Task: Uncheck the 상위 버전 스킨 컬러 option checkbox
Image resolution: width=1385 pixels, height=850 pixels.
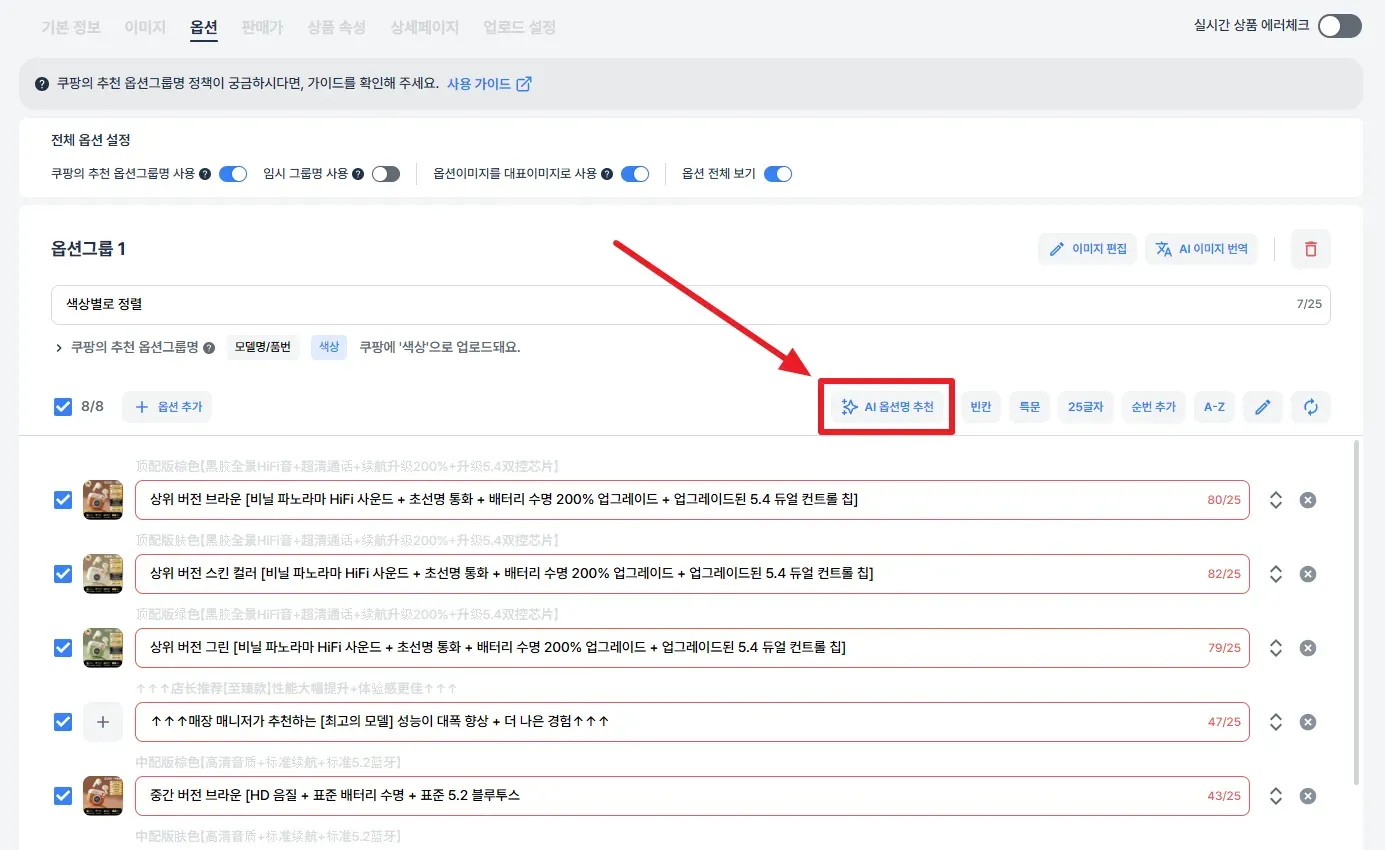Action: click(63, 574)
